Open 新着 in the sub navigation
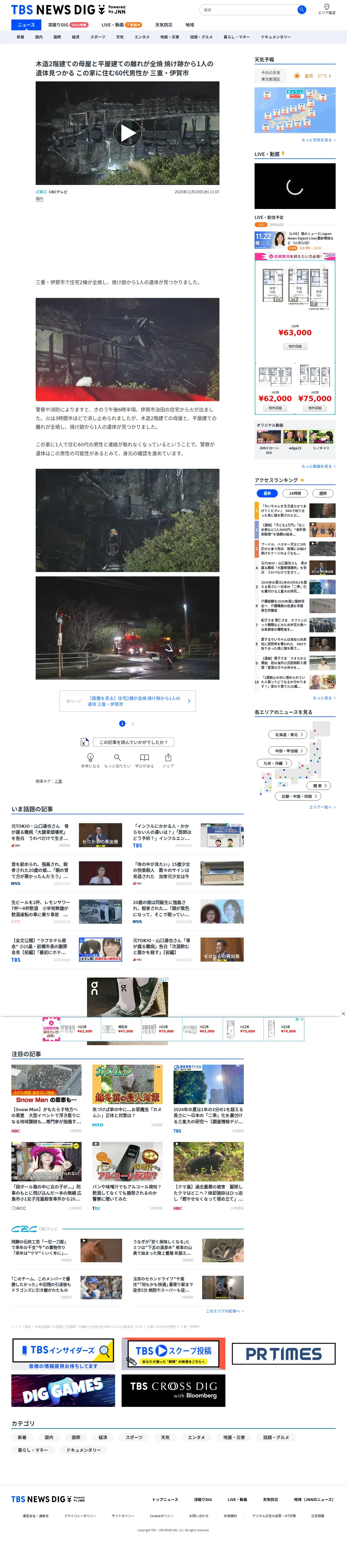The image size is (347, 1568). [x=21, y=37]
